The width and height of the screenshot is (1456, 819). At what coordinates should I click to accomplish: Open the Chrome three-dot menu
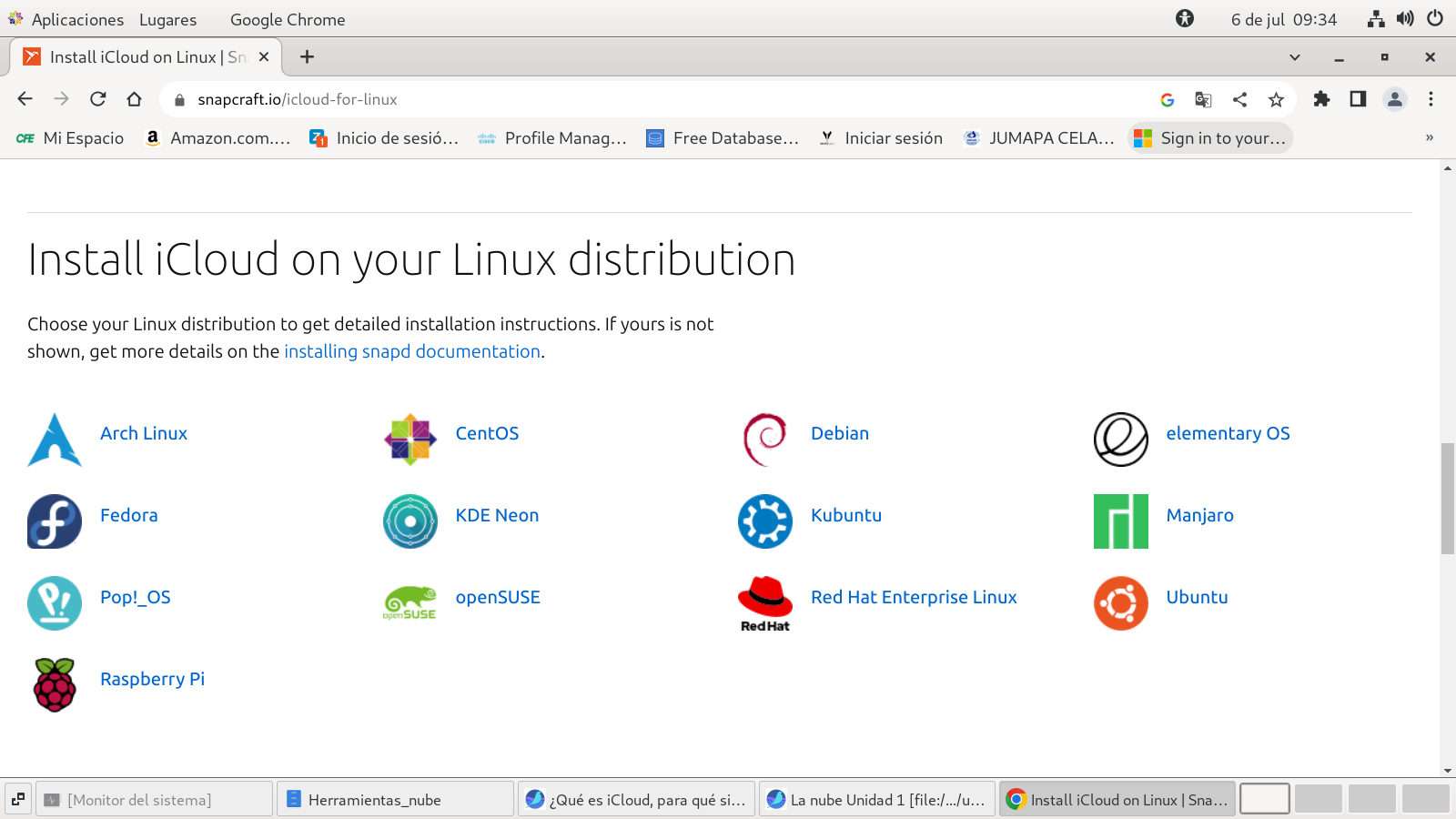click(x=1431, y=99)
